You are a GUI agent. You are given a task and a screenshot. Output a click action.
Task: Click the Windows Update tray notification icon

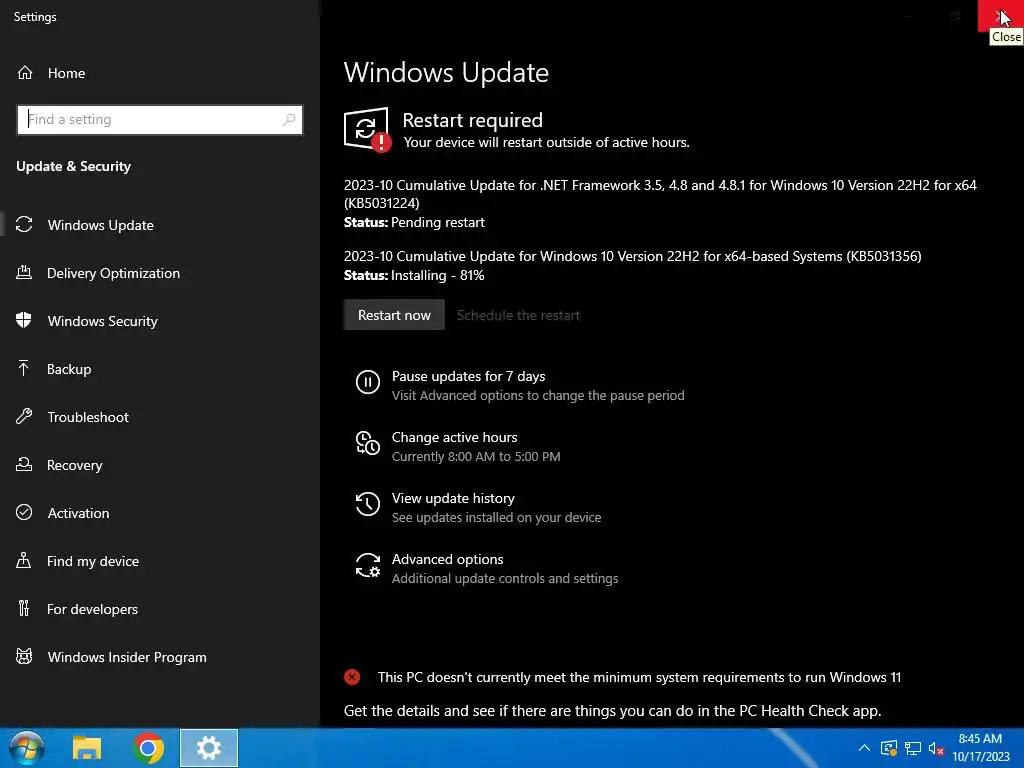click(x=889, y=748)
